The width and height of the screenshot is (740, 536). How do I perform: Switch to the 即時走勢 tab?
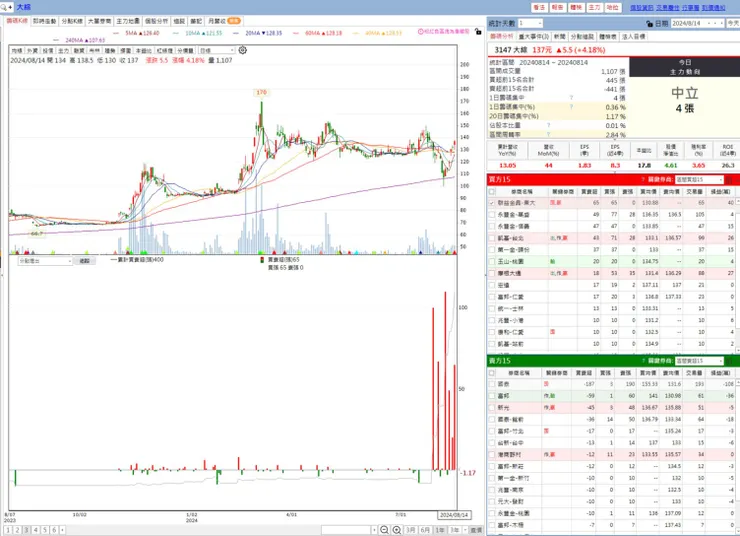click(x=44, y=21)
